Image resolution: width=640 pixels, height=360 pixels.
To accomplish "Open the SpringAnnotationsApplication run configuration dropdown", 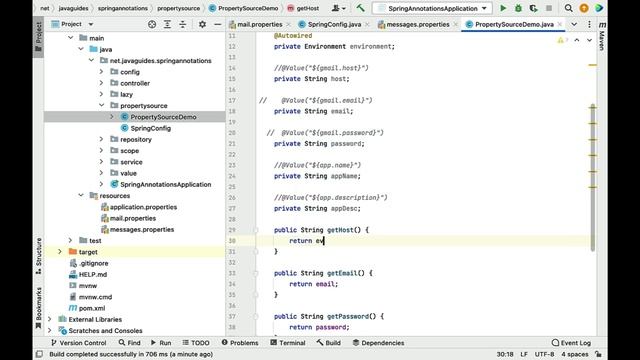I will pos(432,8).
